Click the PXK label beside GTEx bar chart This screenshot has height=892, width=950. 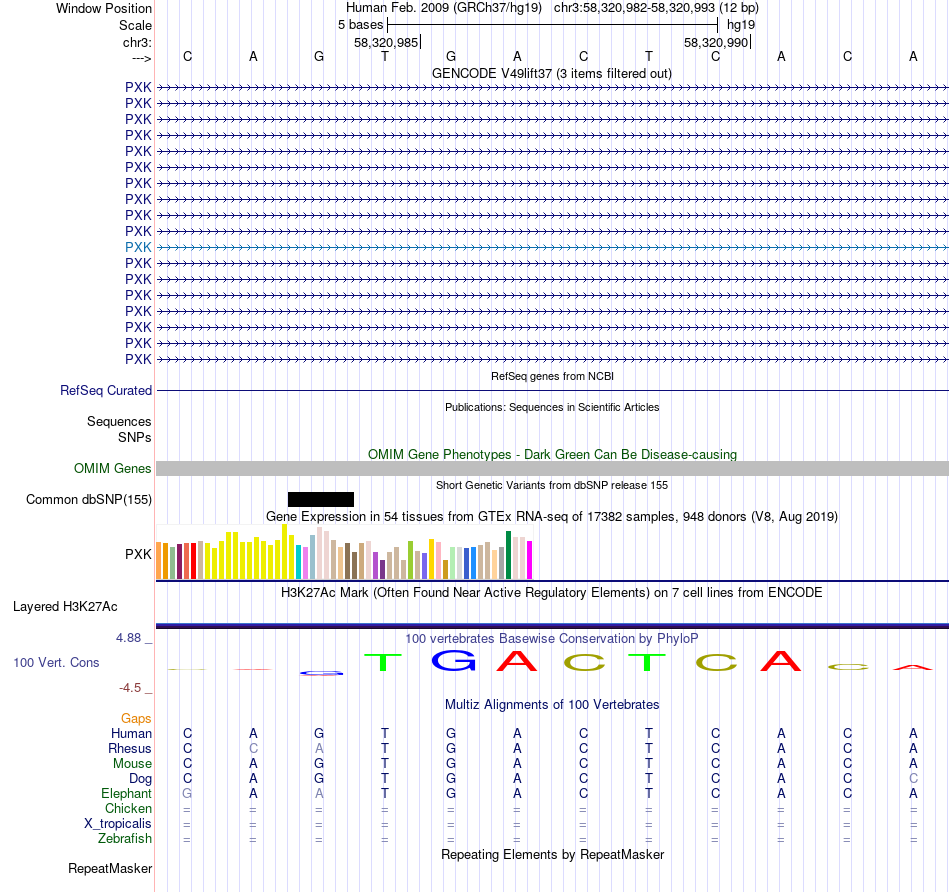[138, 554]
